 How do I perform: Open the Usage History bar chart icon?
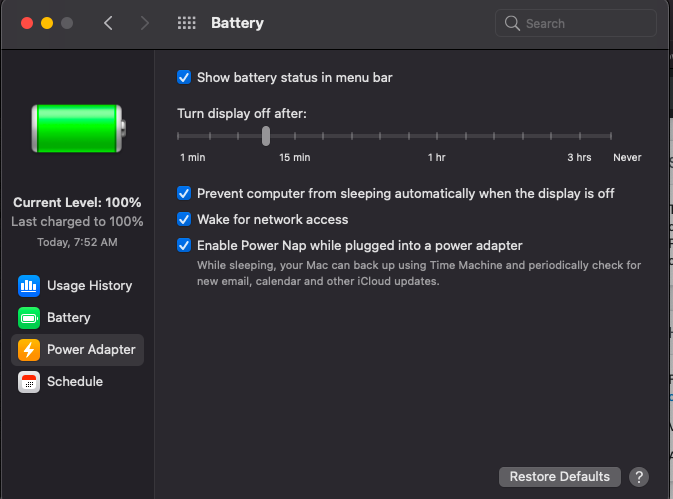pos(29,286)
